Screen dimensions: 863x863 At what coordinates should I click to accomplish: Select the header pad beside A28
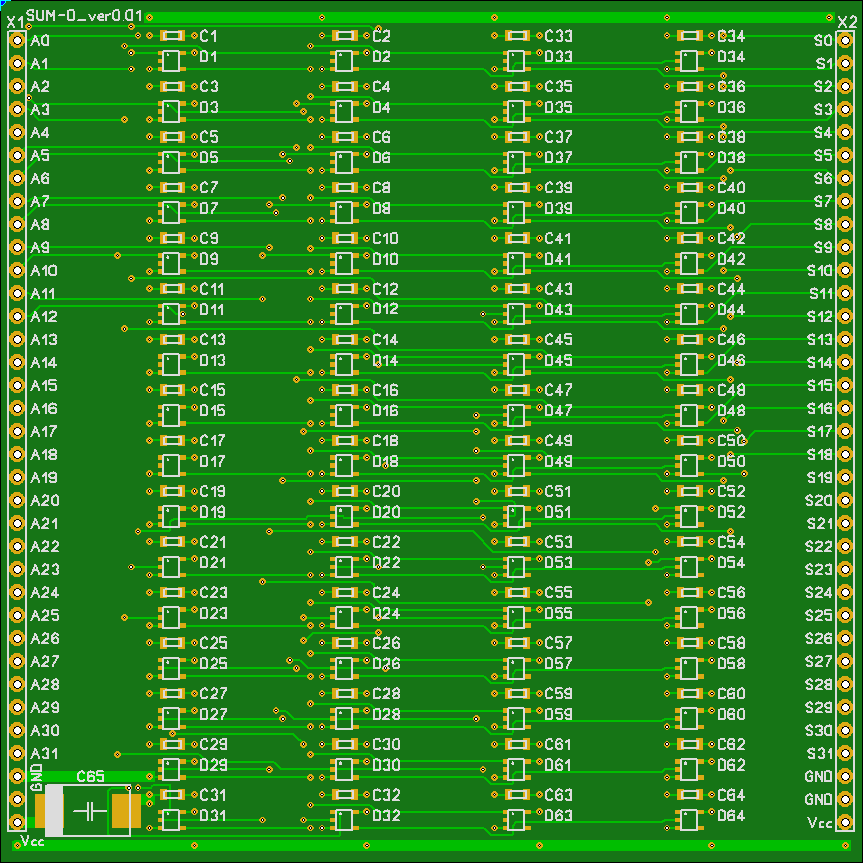coord(17,685)
